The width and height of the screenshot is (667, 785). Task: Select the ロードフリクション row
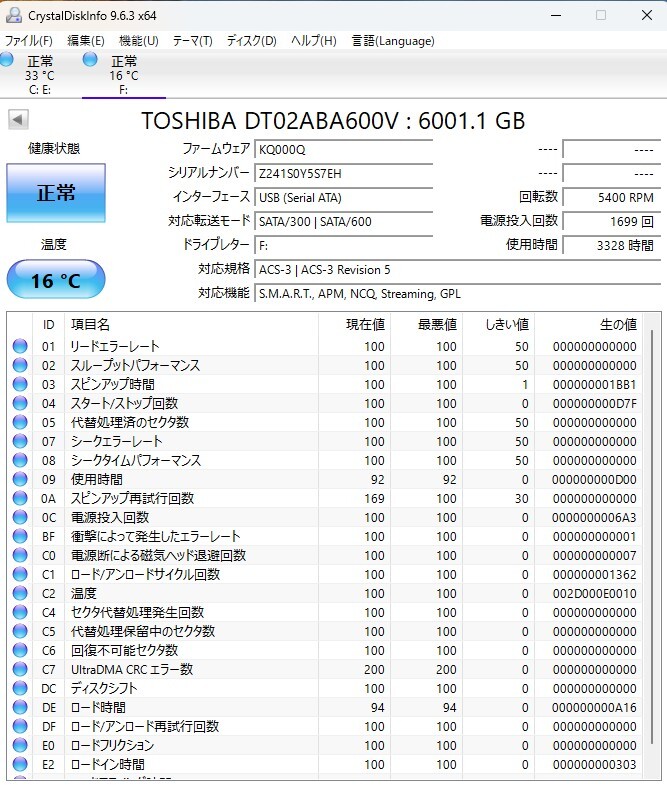tap(325, 746)
